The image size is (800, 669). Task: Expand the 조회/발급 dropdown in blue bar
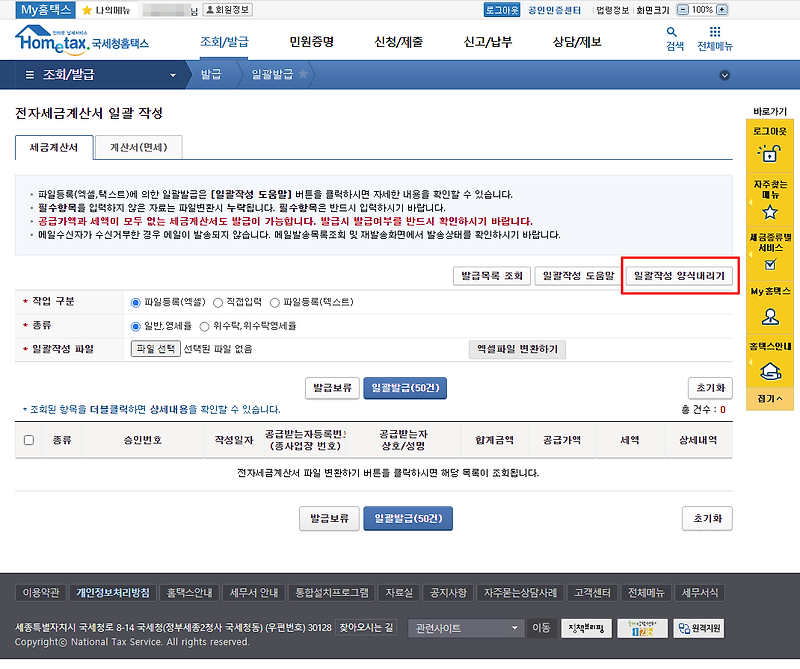173,76
